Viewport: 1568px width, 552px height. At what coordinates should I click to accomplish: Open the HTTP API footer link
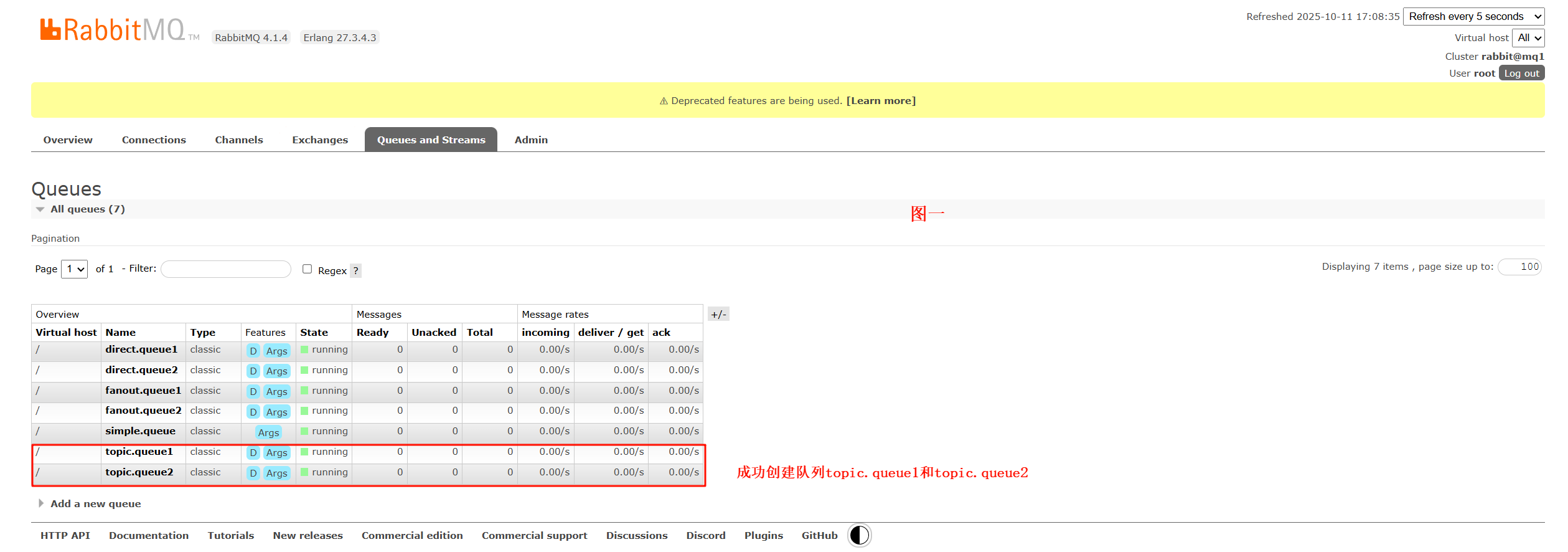pos(65,535)
